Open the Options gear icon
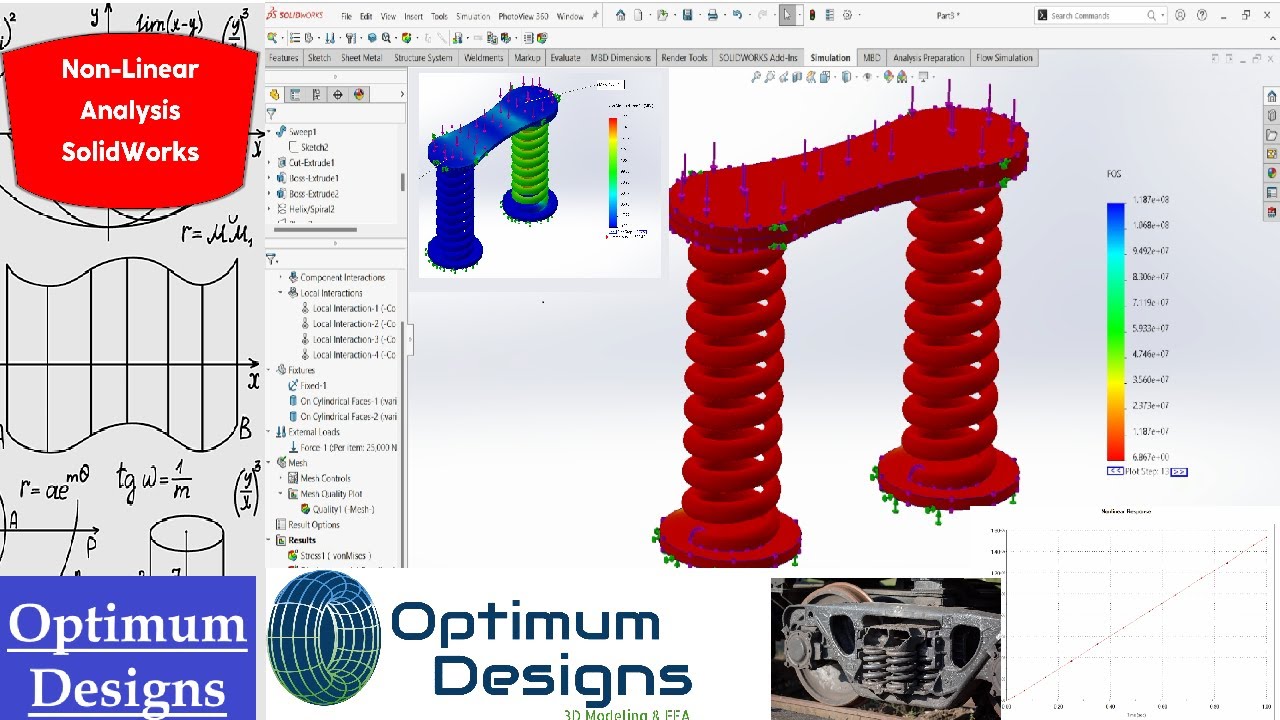Image resolution: width=1280 pixels, height=720 pixels. (x=846, y=15)
